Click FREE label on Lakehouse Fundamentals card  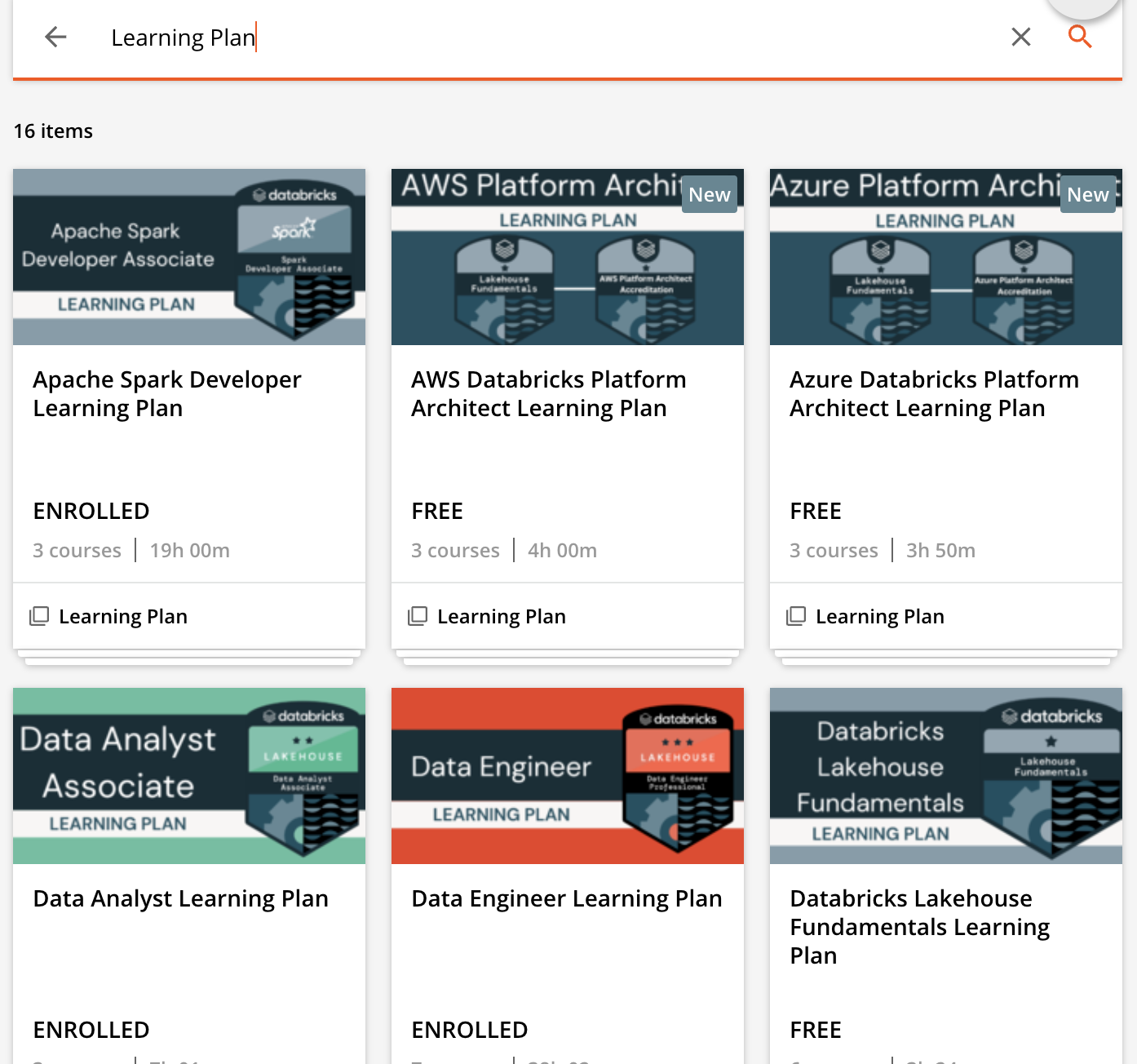pyautogui.click(x=816, y=1031)
